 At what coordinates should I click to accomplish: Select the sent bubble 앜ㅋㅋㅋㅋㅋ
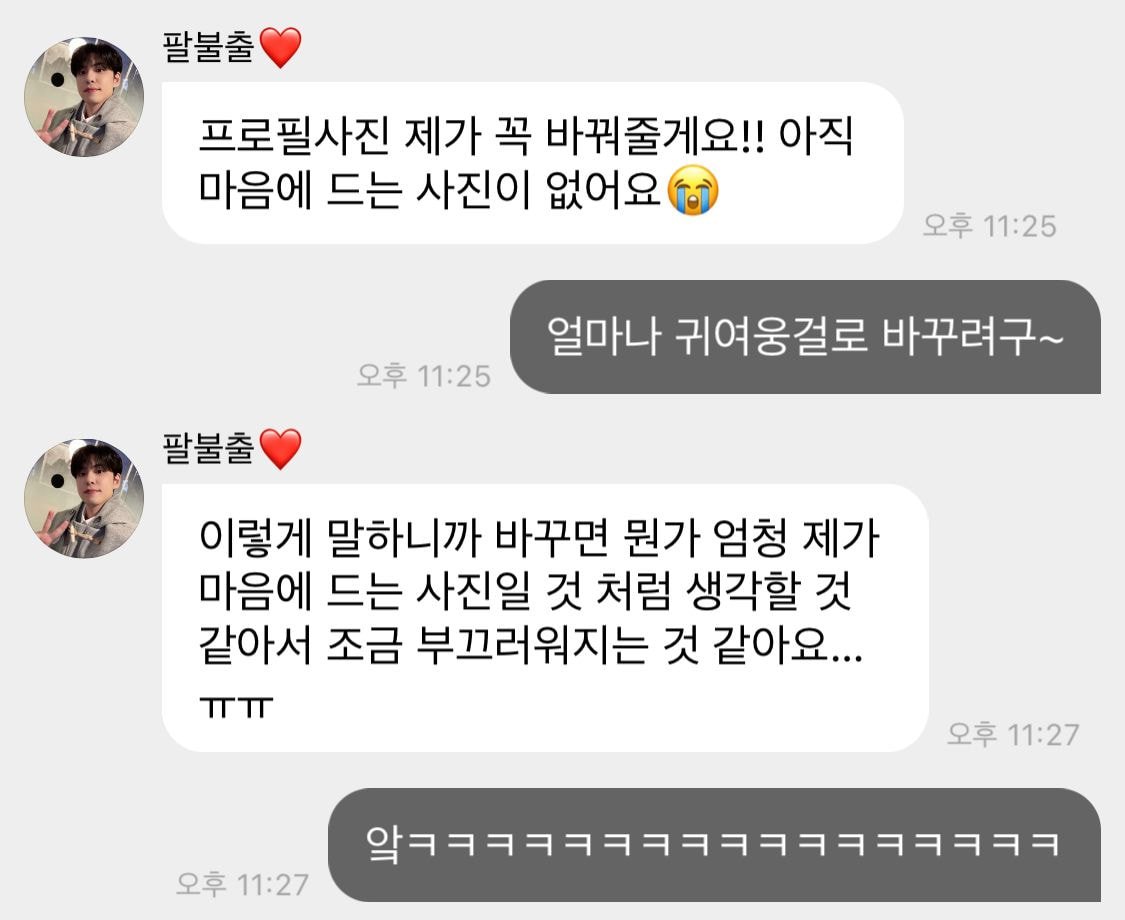point(715,845)
